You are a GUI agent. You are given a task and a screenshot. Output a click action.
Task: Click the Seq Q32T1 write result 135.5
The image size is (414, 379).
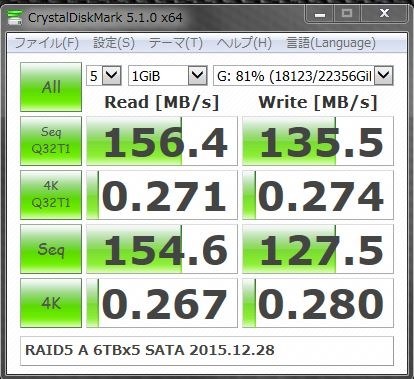318,141
